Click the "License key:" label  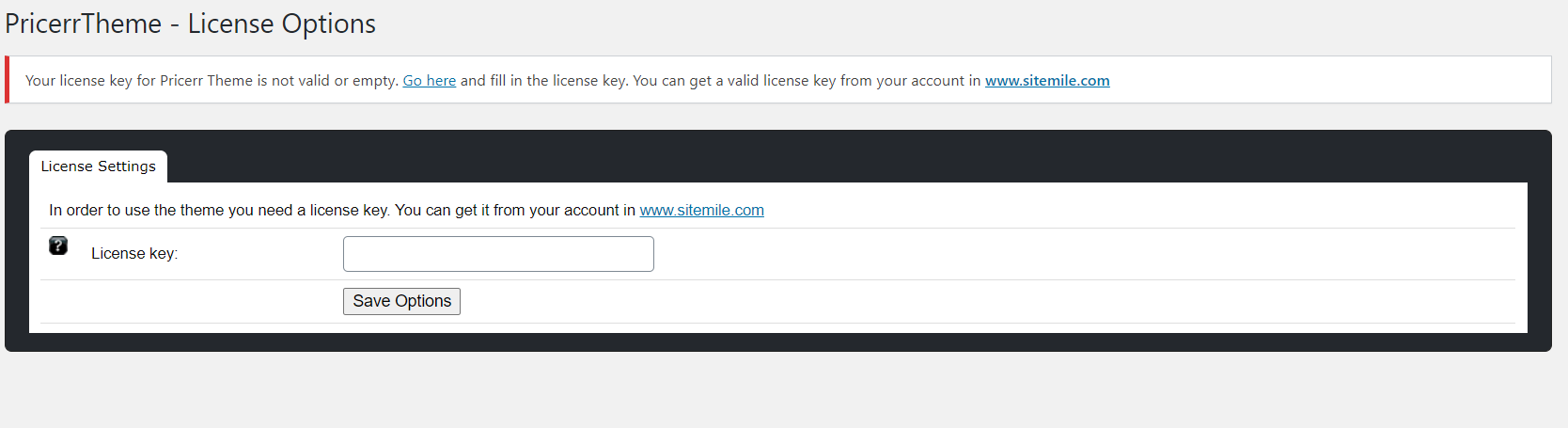(134, 254)
